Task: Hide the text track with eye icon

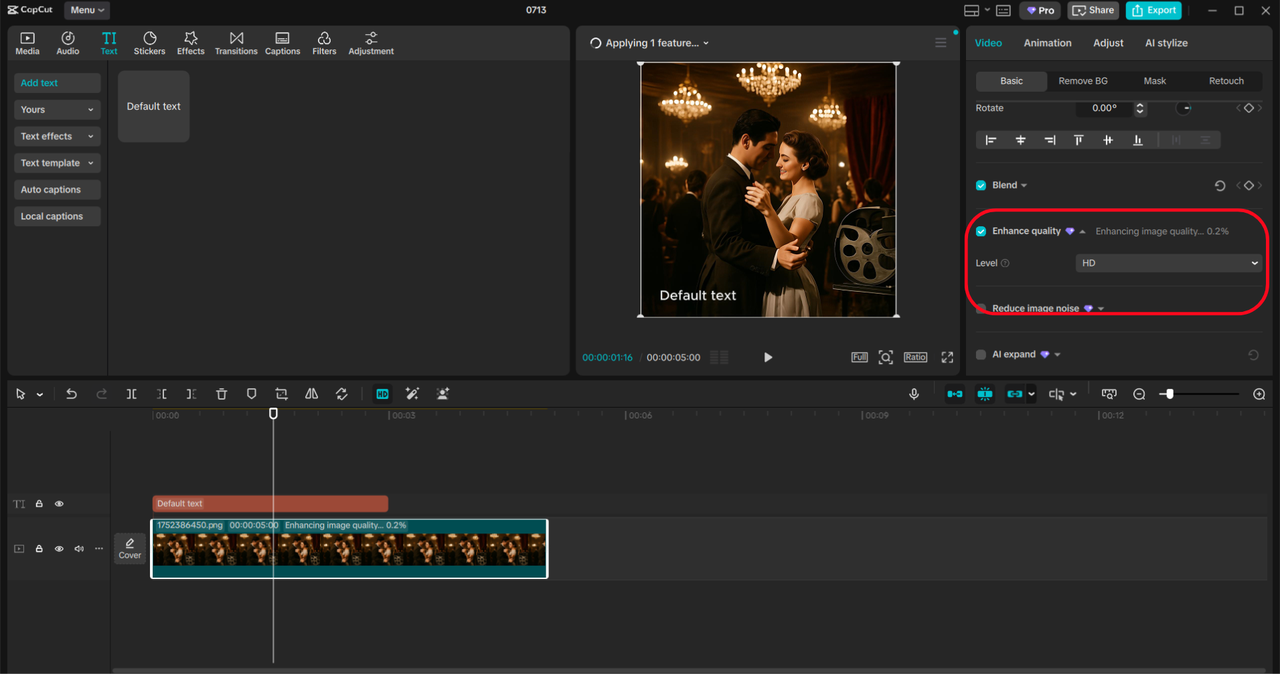Action: click(x=59, y=504)
